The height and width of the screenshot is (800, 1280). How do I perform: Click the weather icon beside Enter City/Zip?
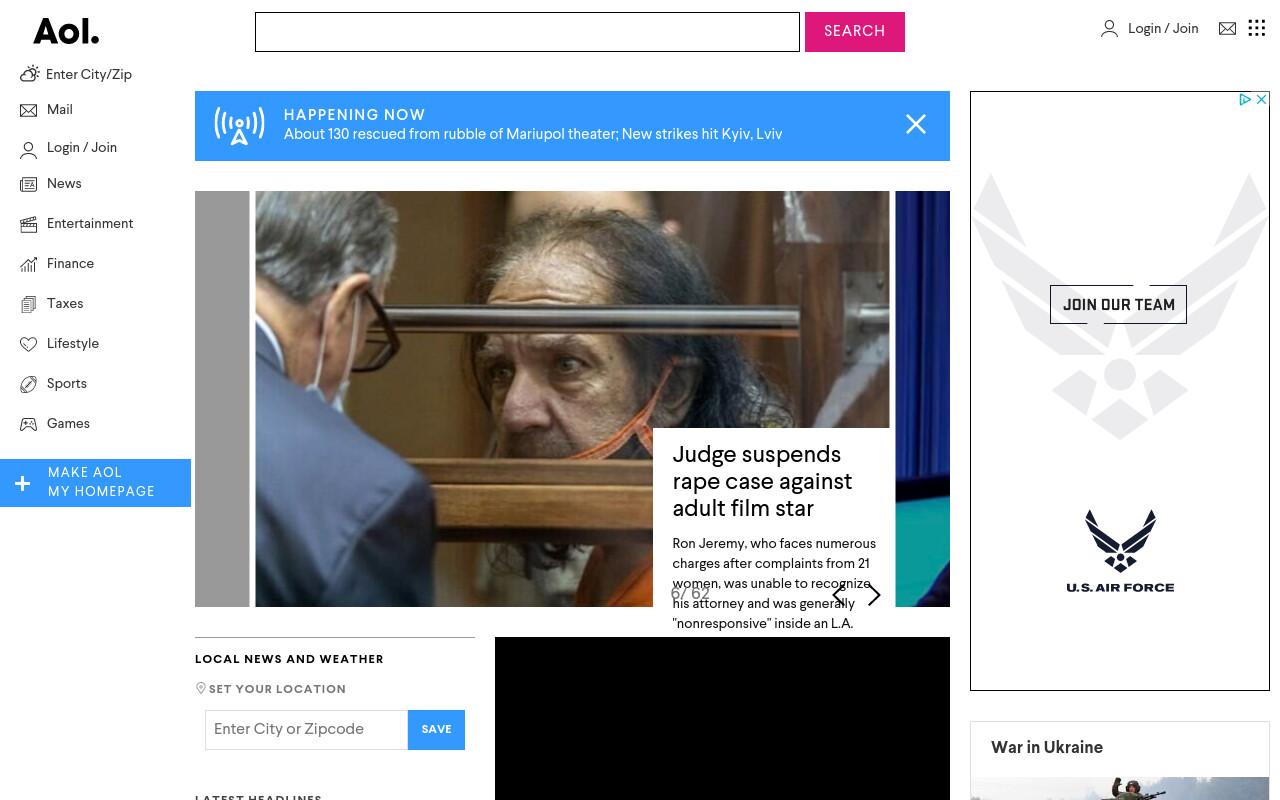30,74
